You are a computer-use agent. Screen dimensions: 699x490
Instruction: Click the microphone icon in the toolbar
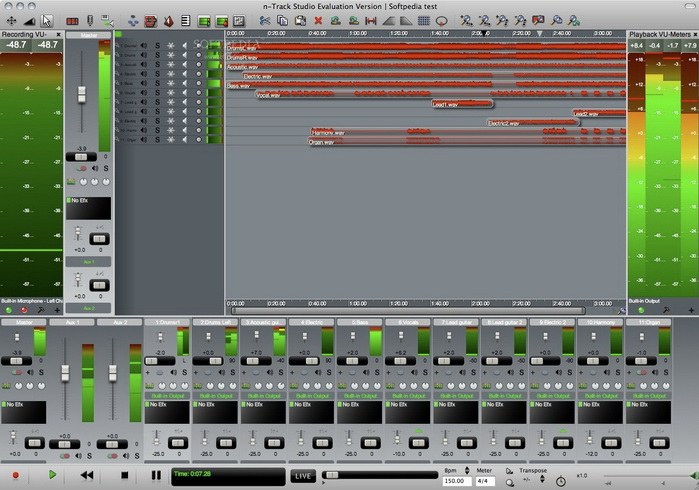[90, 20]
